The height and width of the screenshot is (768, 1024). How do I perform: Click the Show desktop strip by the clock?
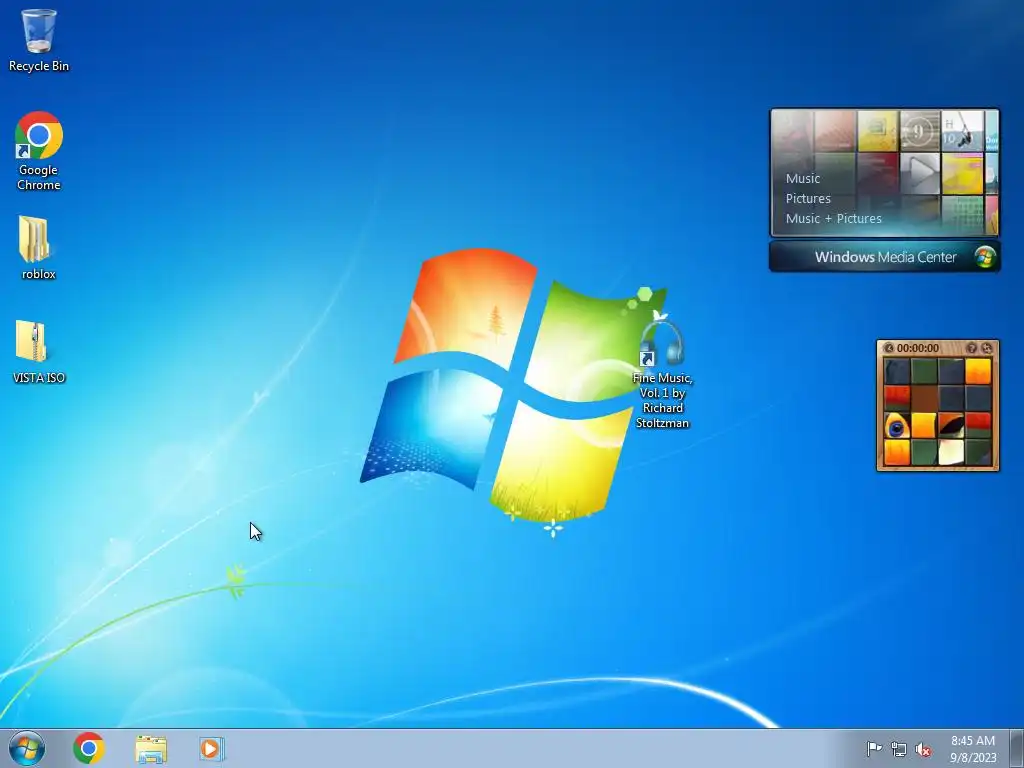point(1017,748)
